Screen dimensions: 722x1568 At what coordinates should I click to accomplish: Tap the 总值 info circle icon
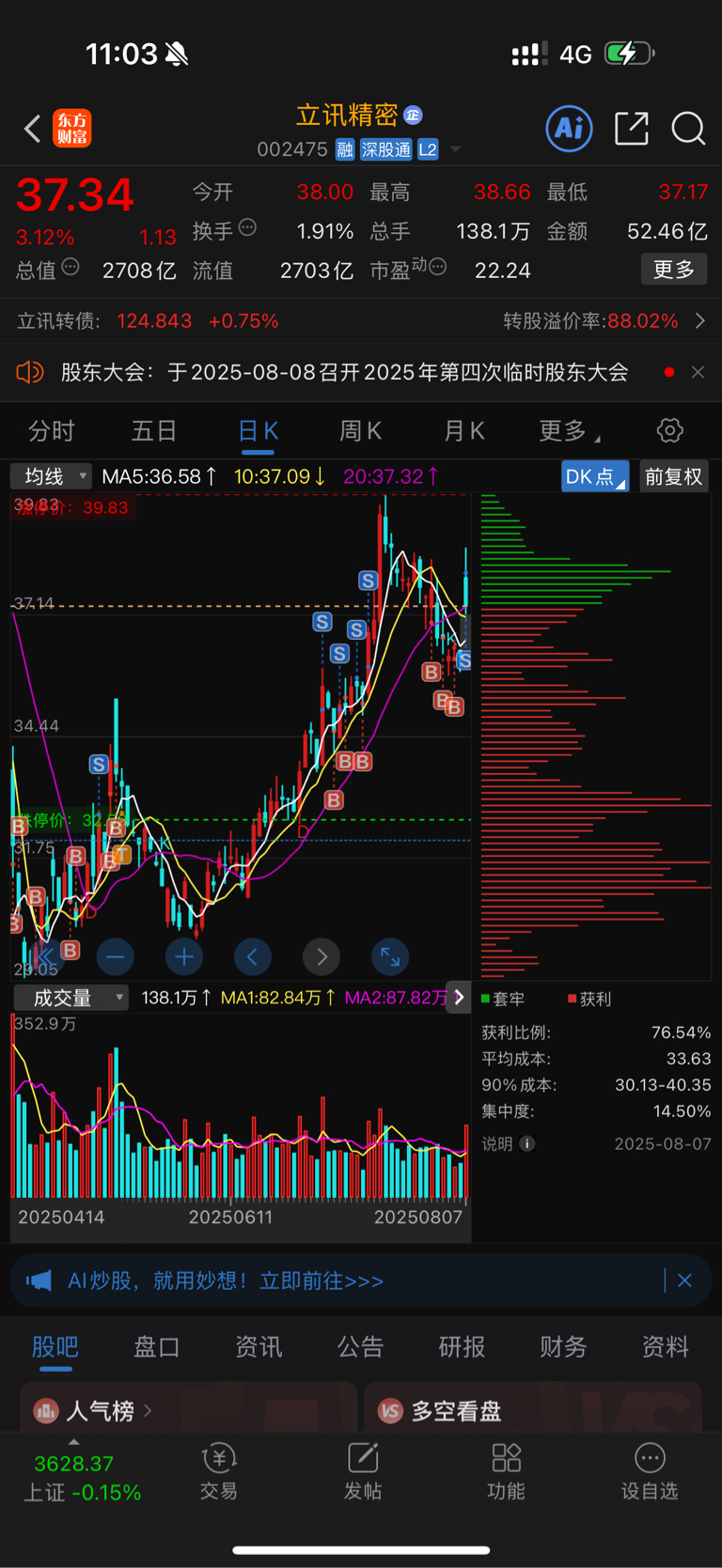click(70, 268)
